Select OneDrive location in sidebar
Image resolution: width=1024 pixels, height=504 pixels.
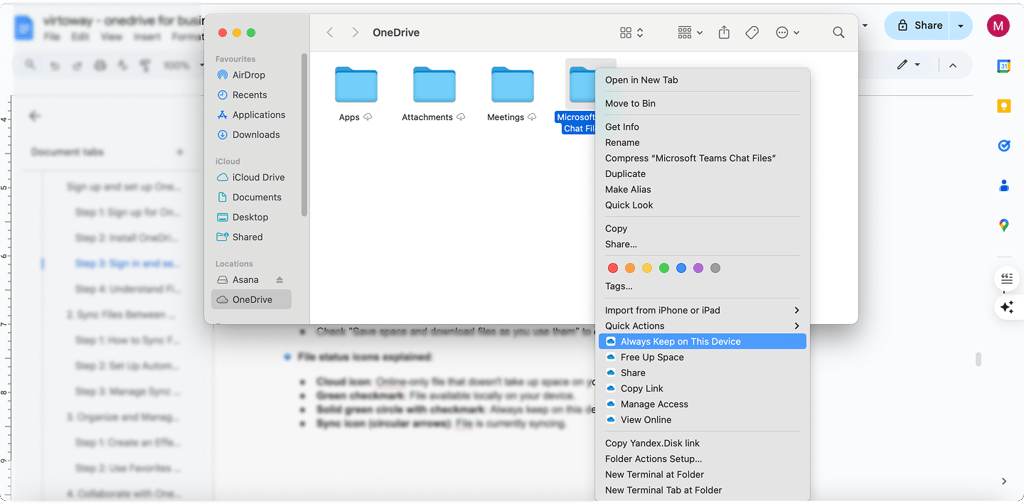(x=251, y=300)
